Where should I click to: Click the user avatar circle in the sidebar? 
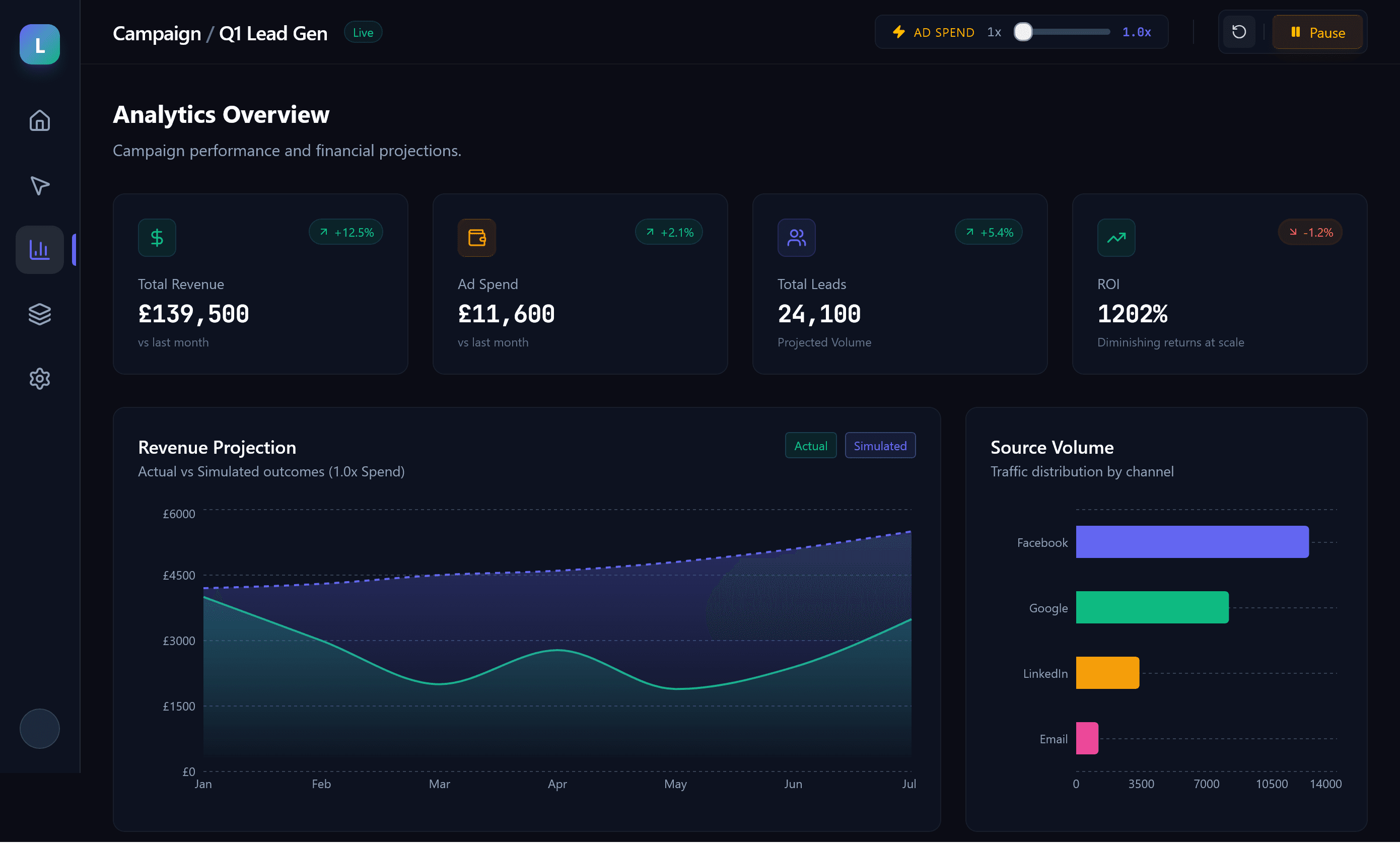pos(39,729)
